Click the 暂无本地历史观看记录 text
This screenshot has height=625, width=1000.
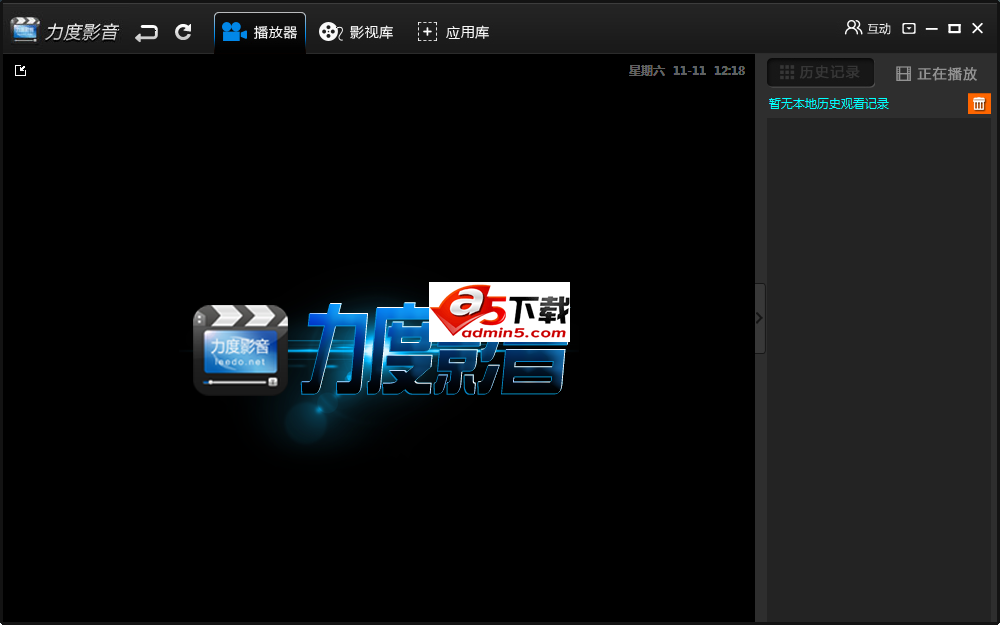[828, 104]
